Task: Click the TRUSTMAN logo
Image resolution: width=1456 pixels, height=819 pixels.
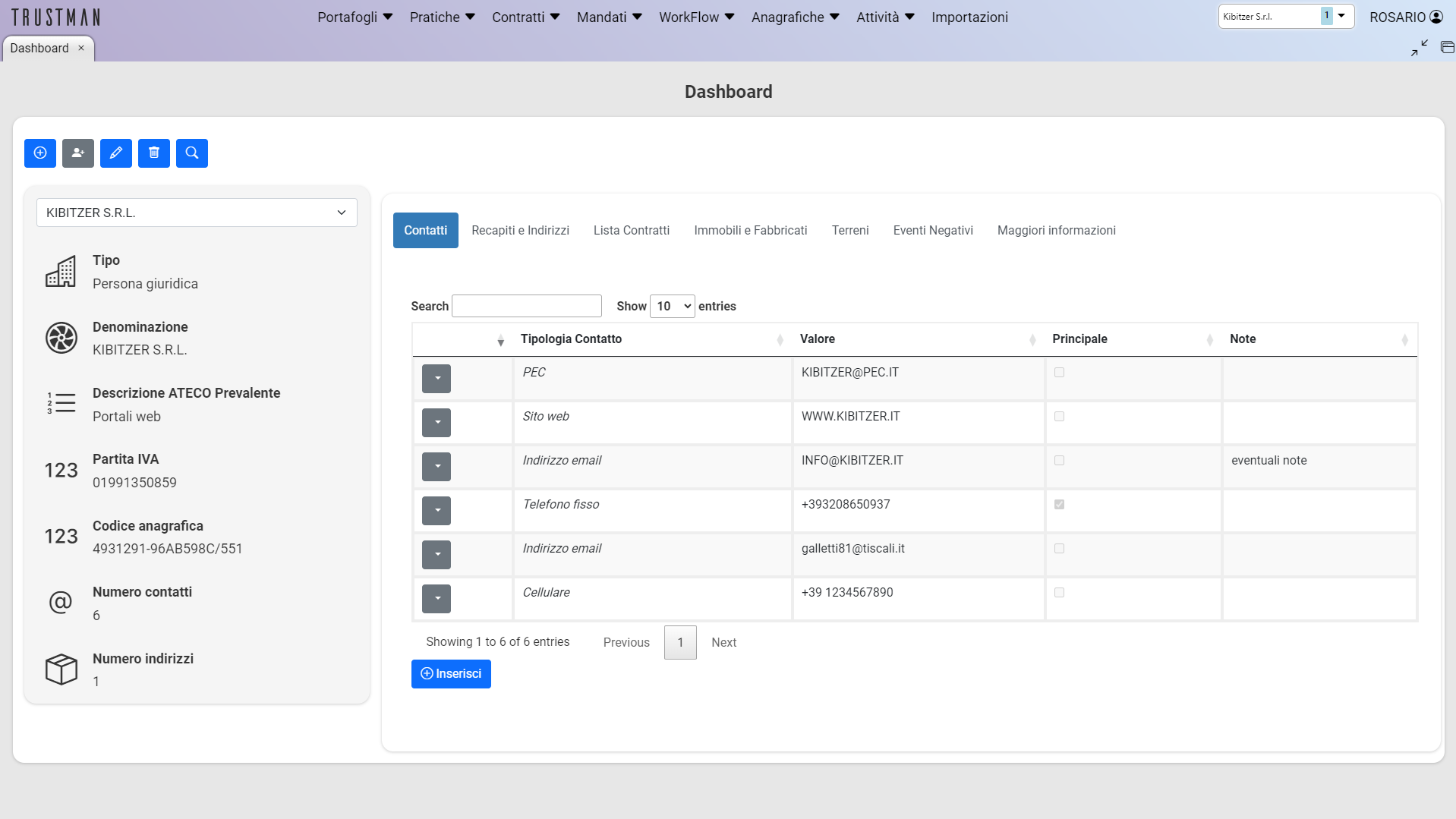Action: (x=55, y=17)
